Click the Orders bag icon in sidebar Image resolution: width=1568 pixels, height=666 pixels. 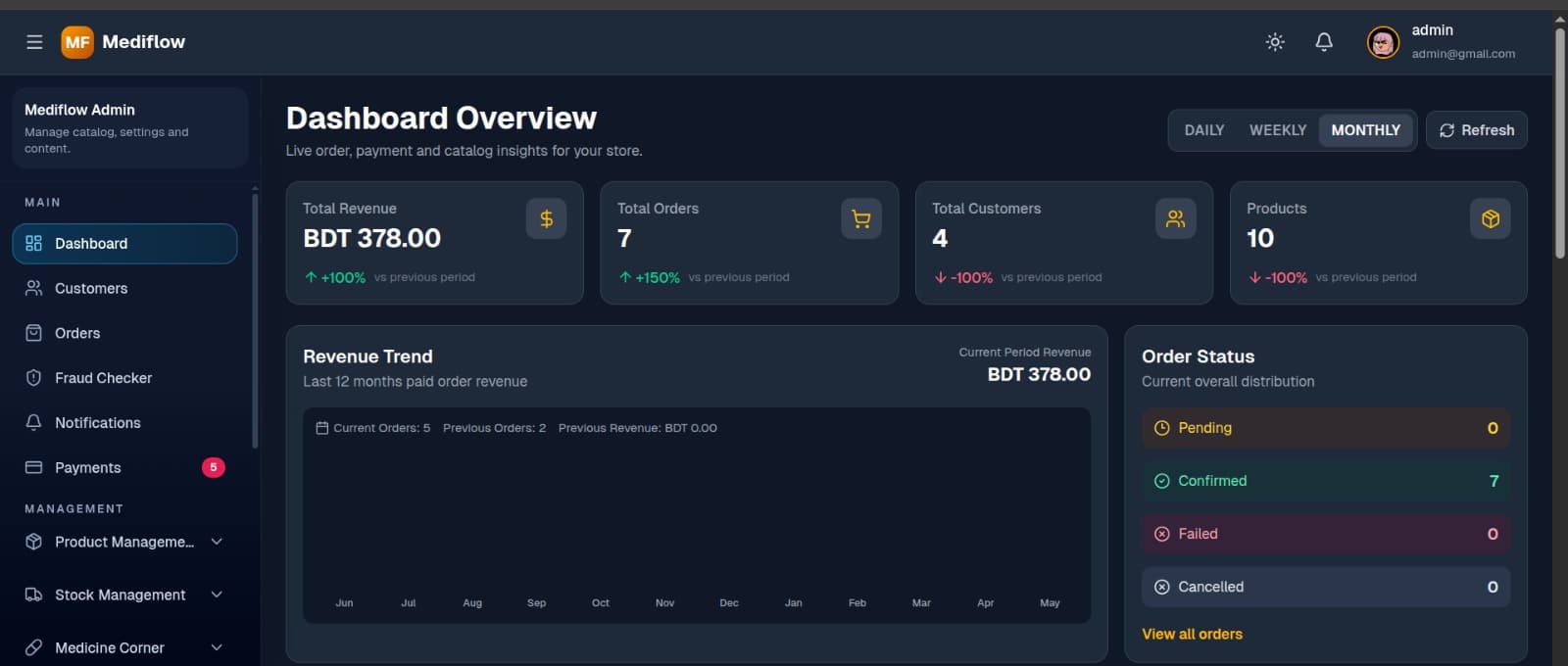33,333
